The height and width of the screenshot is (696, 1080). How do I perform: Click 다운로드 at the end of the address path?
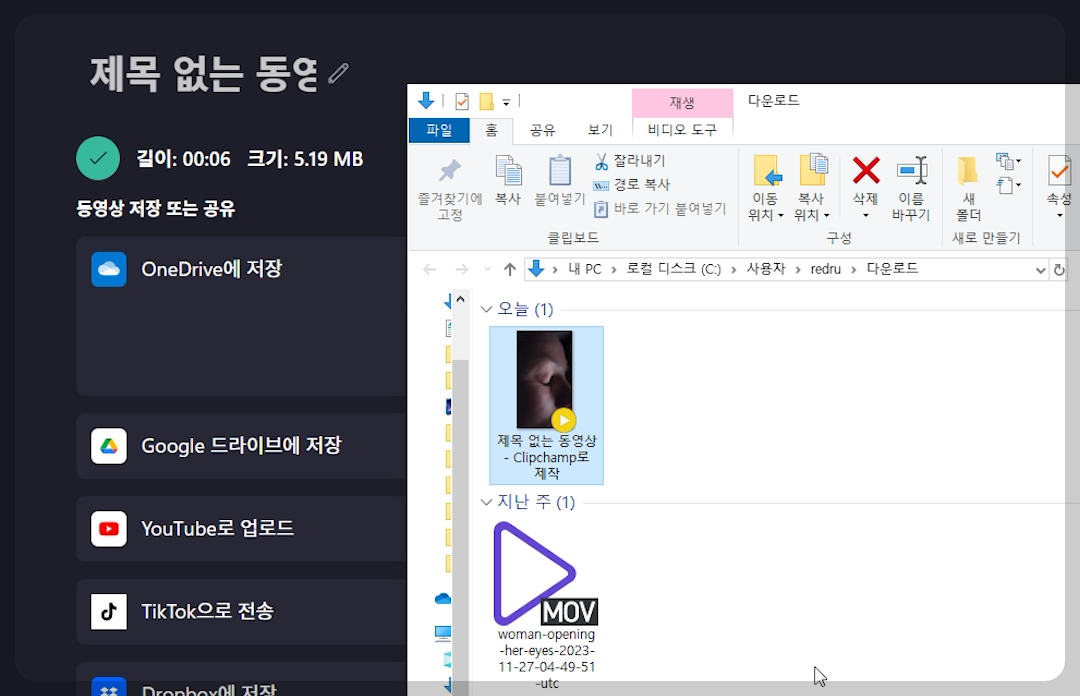(892, 269)
